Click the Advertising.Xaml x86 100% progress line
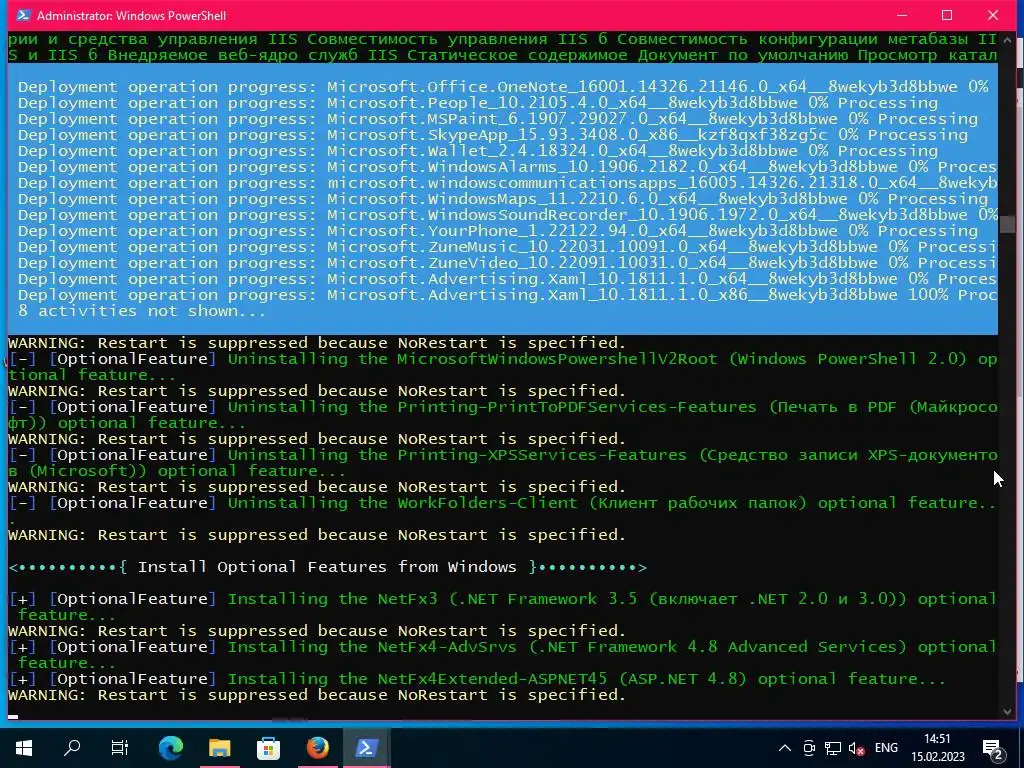Image resolution: width=1024 pixels, height=768 pixels. click(507, 295)
